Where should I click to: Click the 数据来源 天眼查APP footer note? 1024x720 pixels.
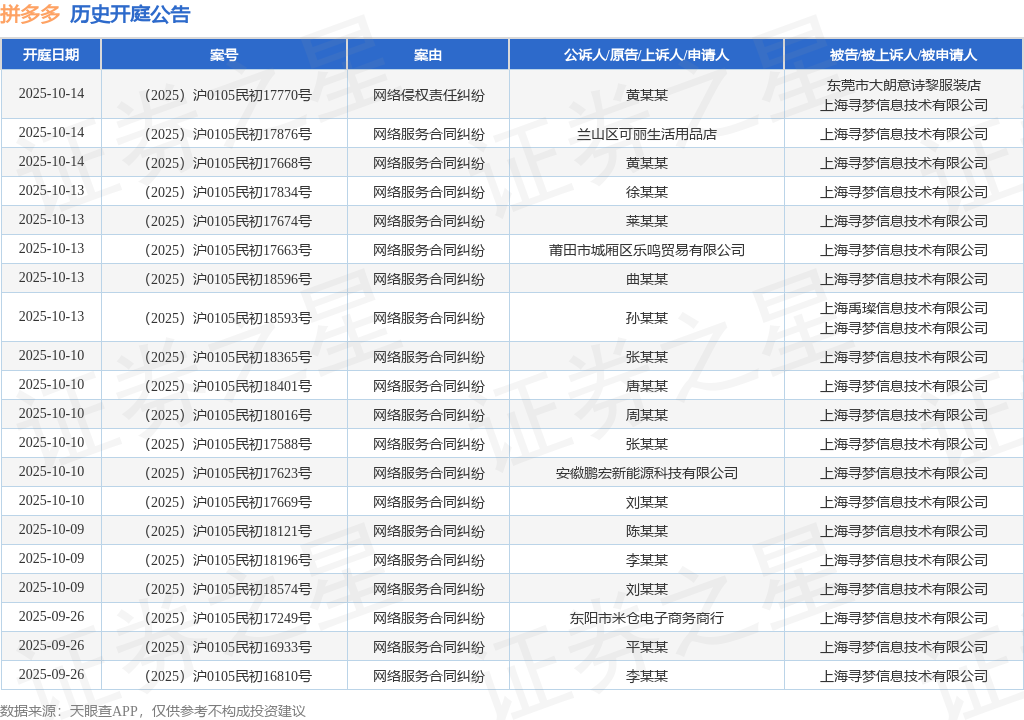pos(153,711)
